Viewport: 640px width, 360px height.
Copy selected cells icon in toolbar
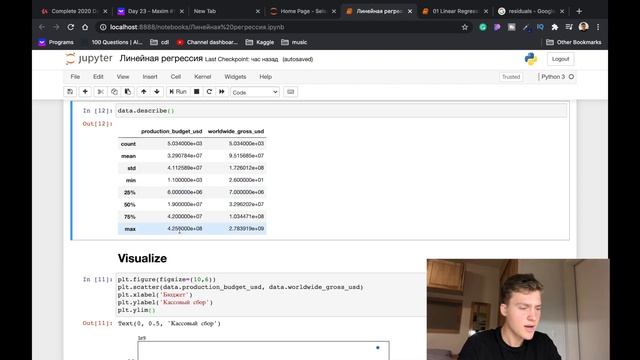(114, 92)
